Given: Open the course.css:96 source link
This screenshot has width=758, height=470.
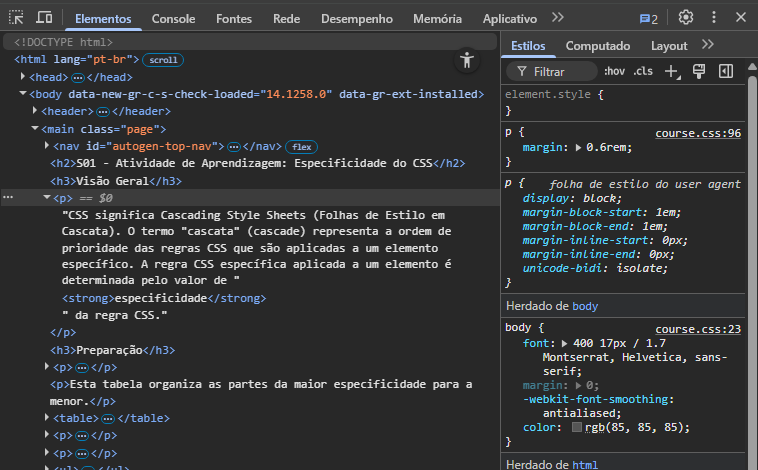Looking at the screenshot, I should click(698, 133).
